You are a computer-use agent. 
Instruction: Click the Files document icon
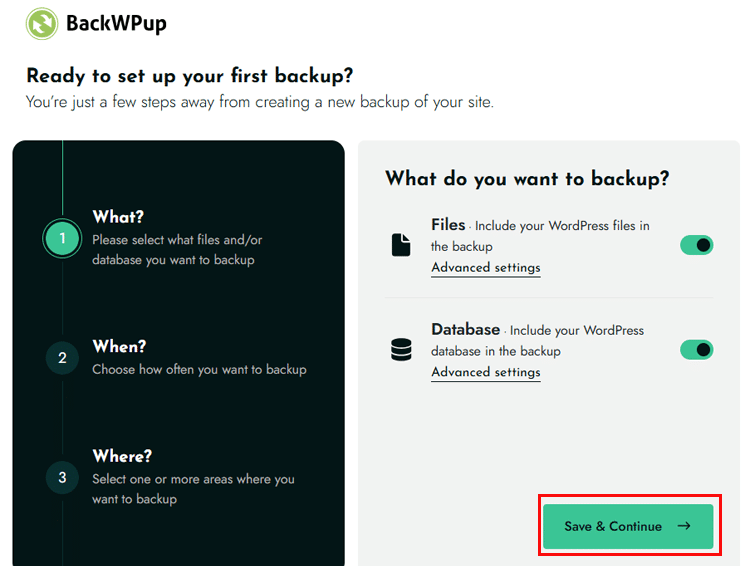(401, 245)
